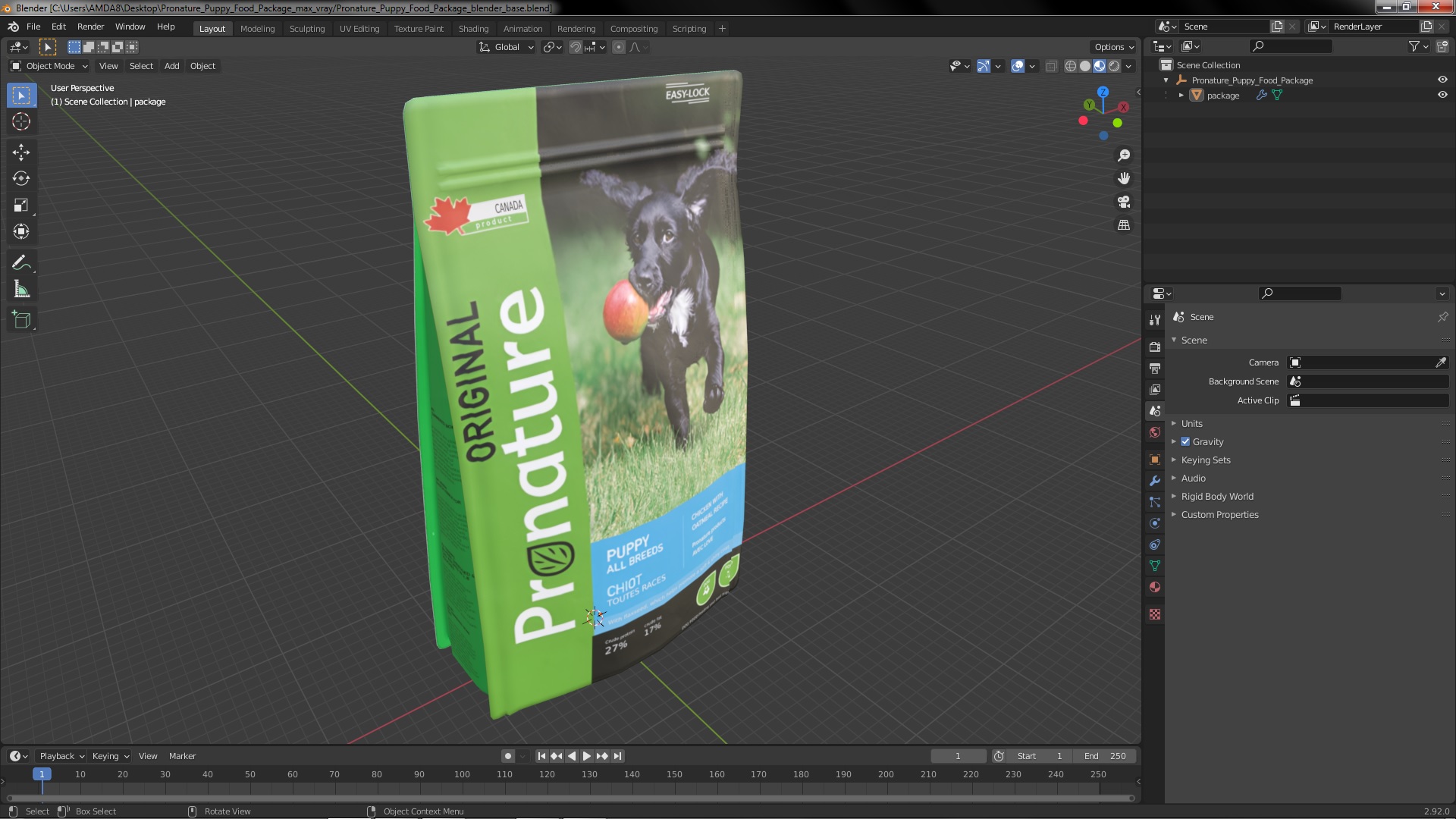Switch to rendered viewport shading

point(1114,66)
